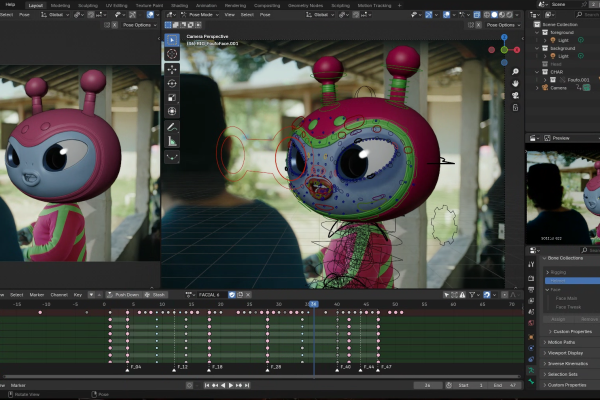The height and width of the screenshot is (400, 600).
Task: Jump to the end frame button
Action: [247, 385]
